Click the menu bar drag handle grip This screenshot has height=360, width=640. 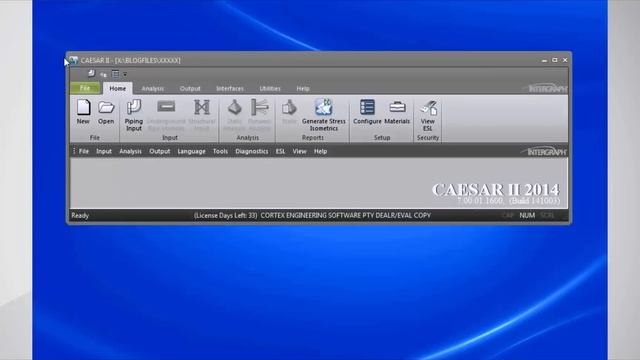point(74,151)
